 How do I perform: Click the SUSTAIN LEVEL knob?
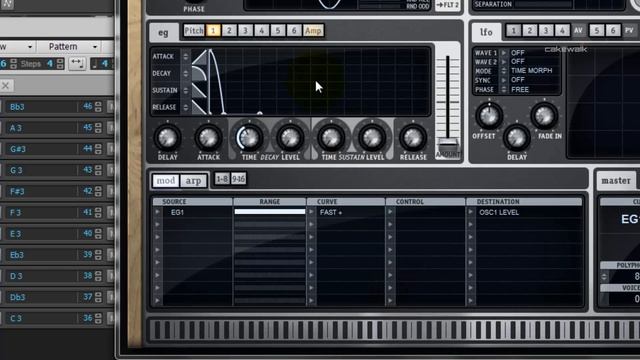click(x=371, y=138)
